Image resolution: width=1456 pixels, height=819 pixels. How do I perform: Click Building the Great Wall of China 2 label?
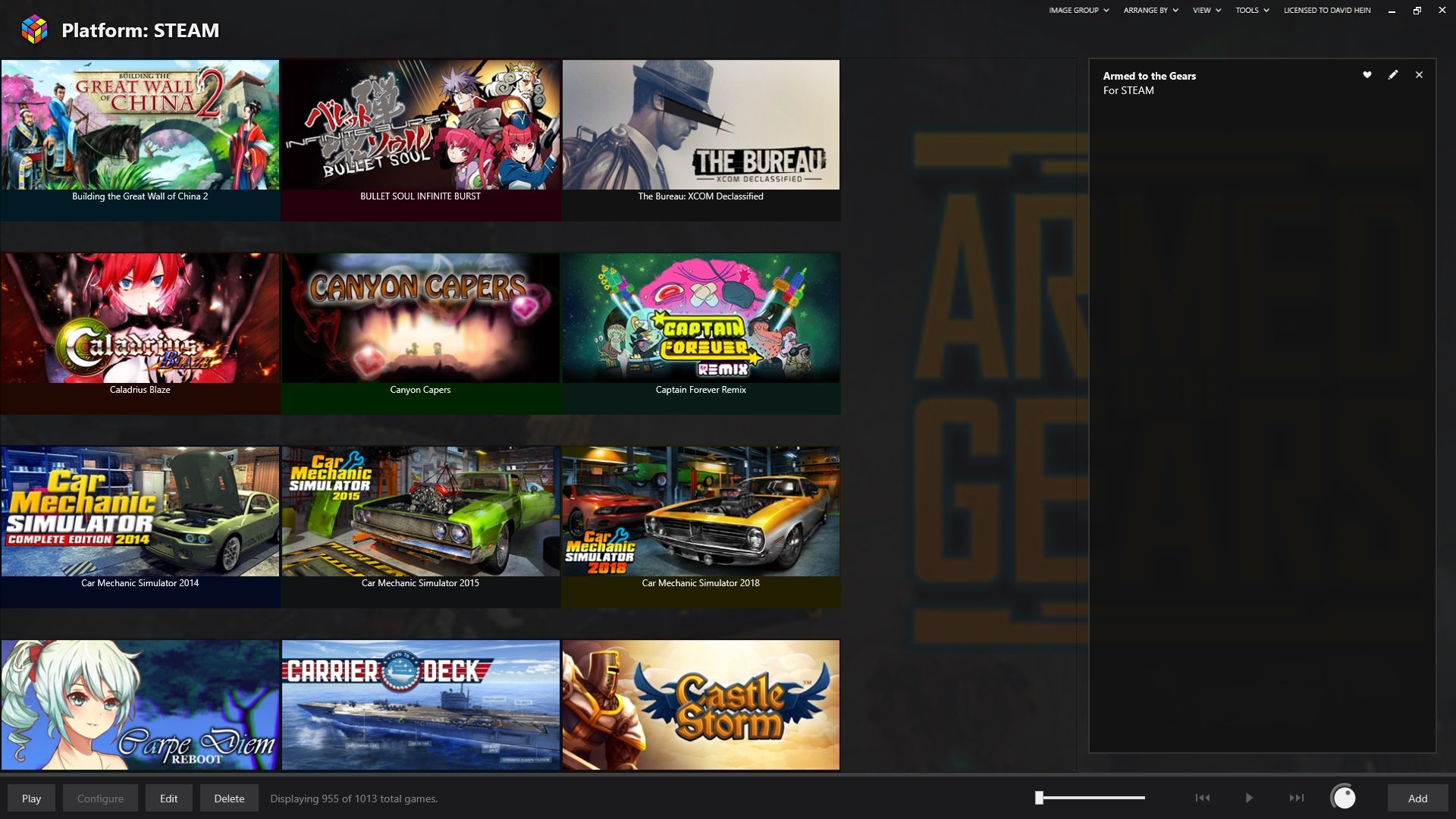coord(140,196)
